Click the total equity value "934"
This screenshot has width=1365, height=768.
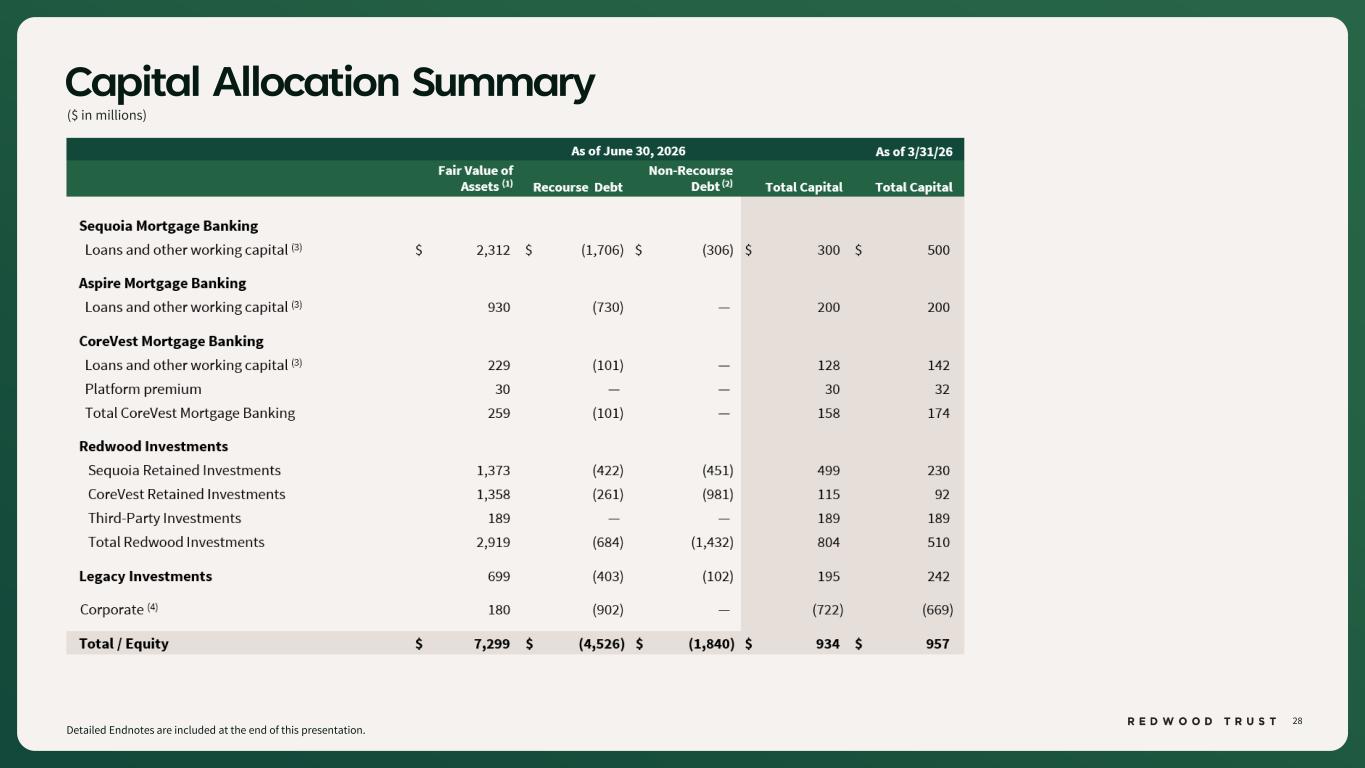coord(828,643)
